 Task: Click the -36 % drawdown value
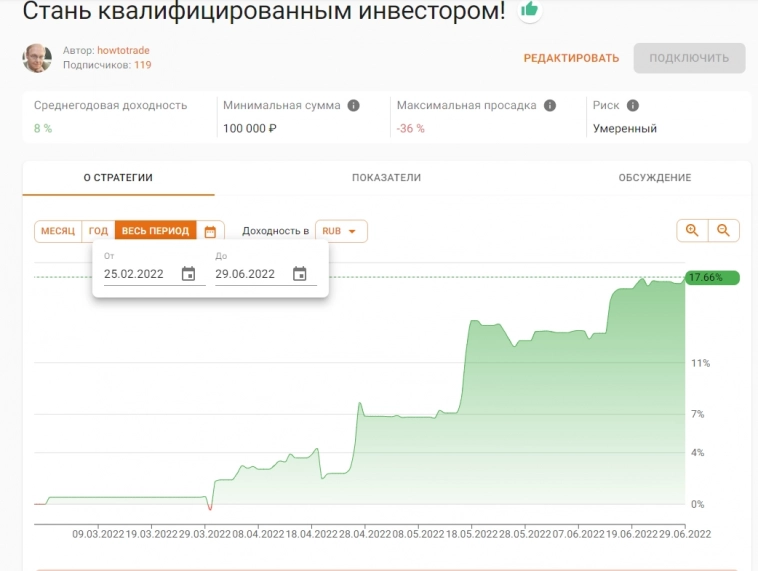pos(410,129)
